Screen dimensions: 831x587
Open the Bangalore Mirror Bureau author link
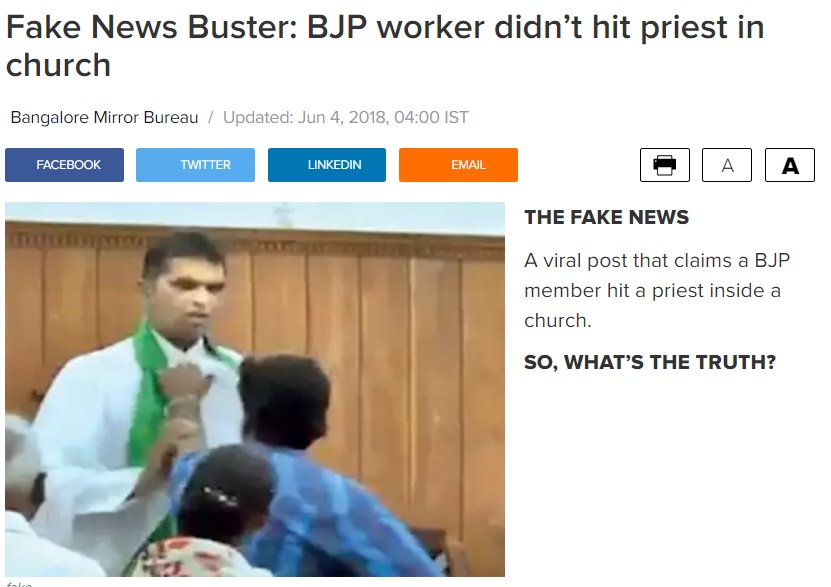click(104, 117)
